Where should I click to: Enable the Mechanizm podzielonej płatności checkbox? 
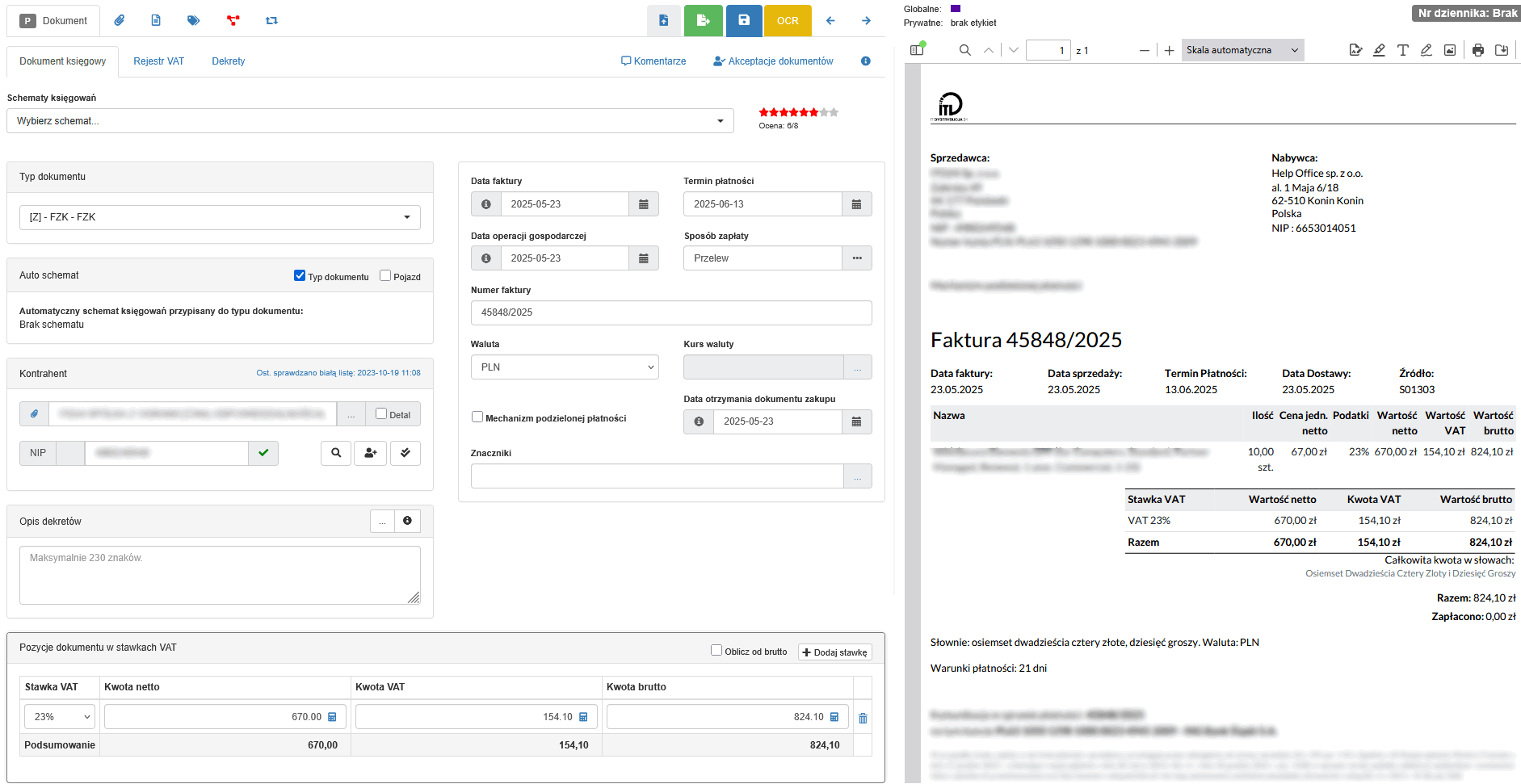coord(477,417)
